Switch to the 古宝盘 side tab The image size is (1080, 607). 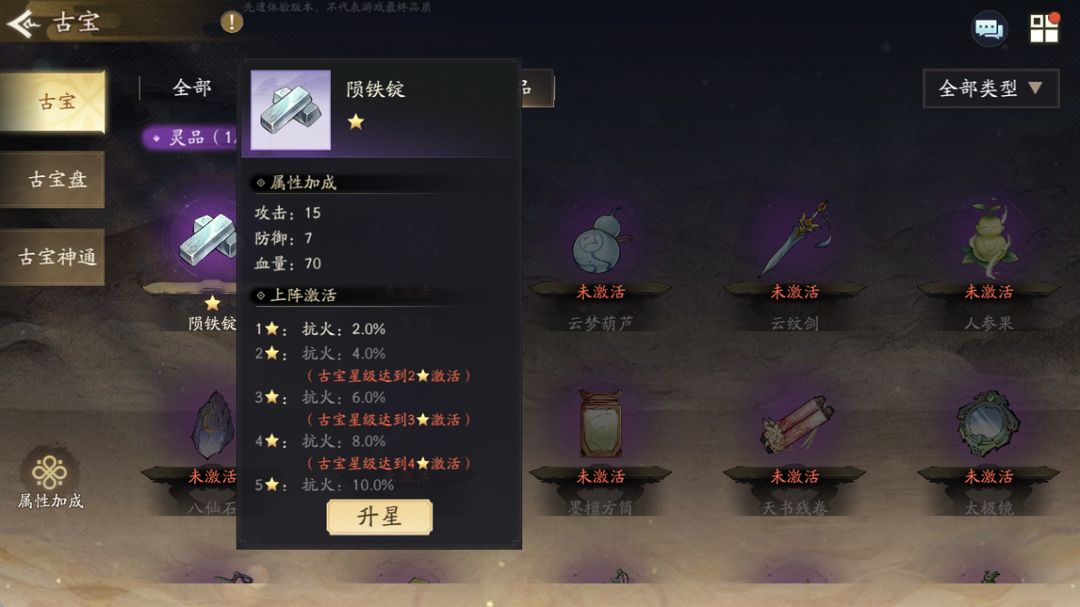53,180
